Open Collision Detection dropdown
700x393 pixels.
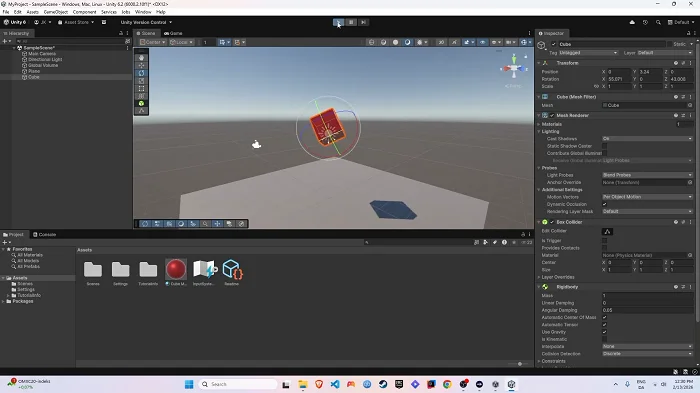point(647,354)
